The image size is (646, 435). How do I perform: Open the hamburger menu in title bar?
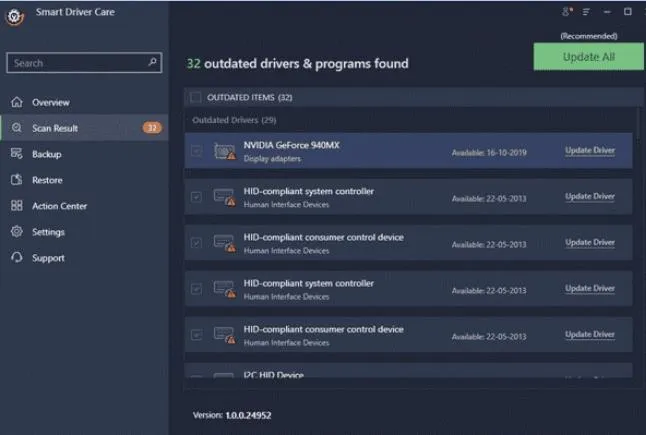[x=587, y=12]
